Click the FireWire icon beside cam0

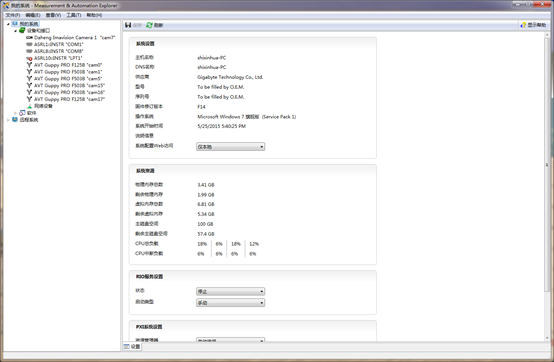29,65
